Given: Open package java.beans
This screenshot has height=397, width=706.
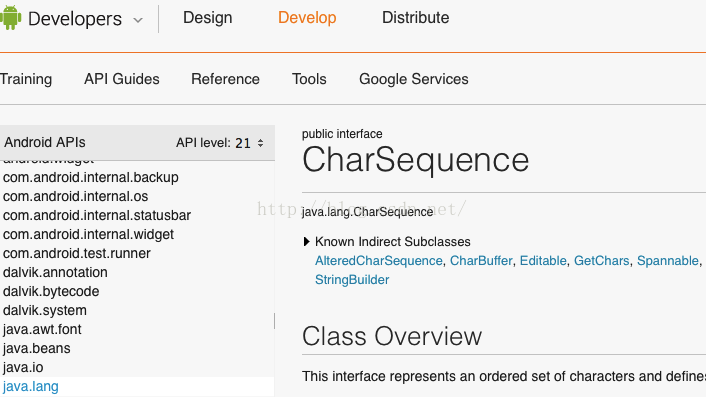Looking at the screenshot, I should point(36,348).
